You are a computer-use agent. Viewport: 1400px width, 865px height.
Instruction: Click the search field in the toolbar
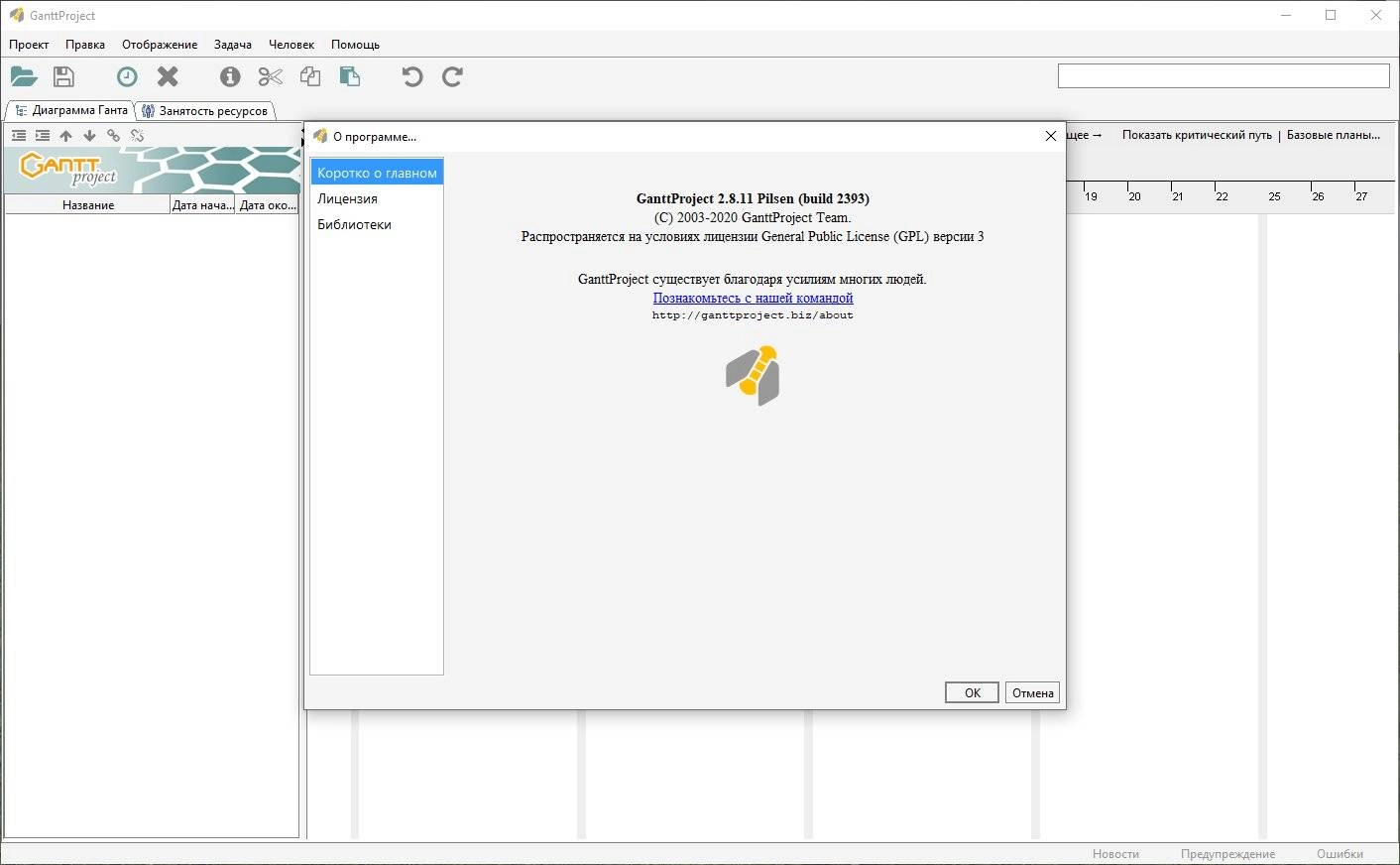coord(1224,76)
